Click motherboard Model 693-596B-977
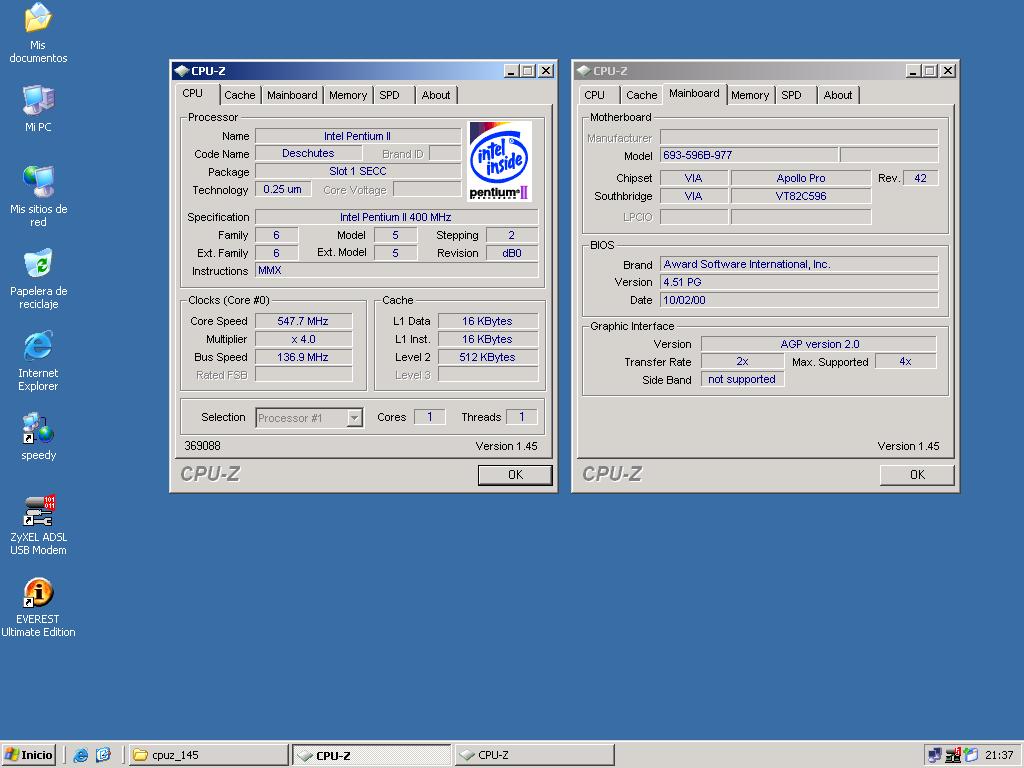Screen dimensions: 1024x768 [749, 155]
